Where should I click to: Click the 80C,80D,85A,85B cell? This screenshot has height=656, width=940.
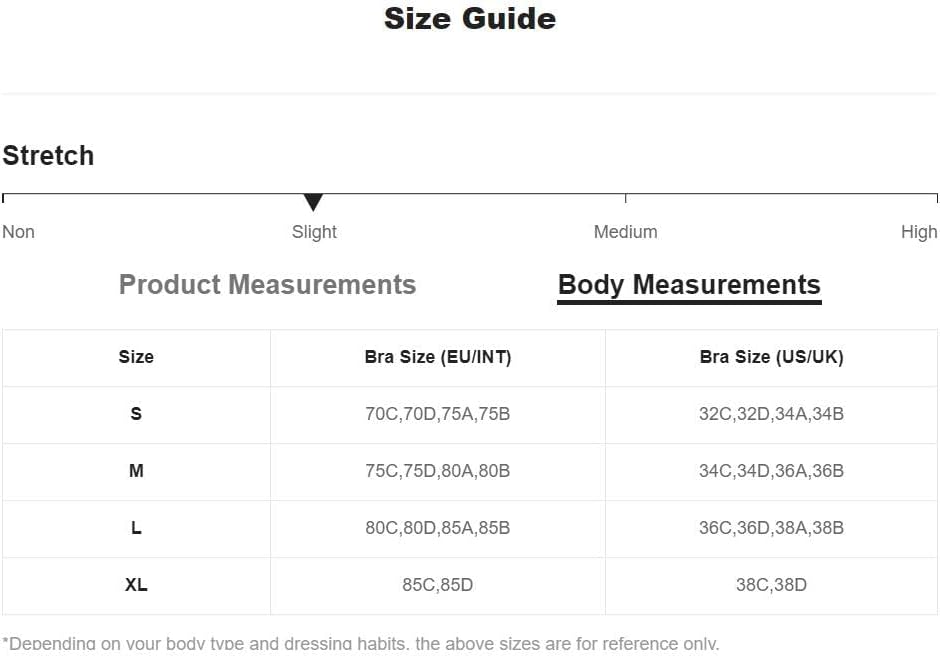(x=438, y=528)
